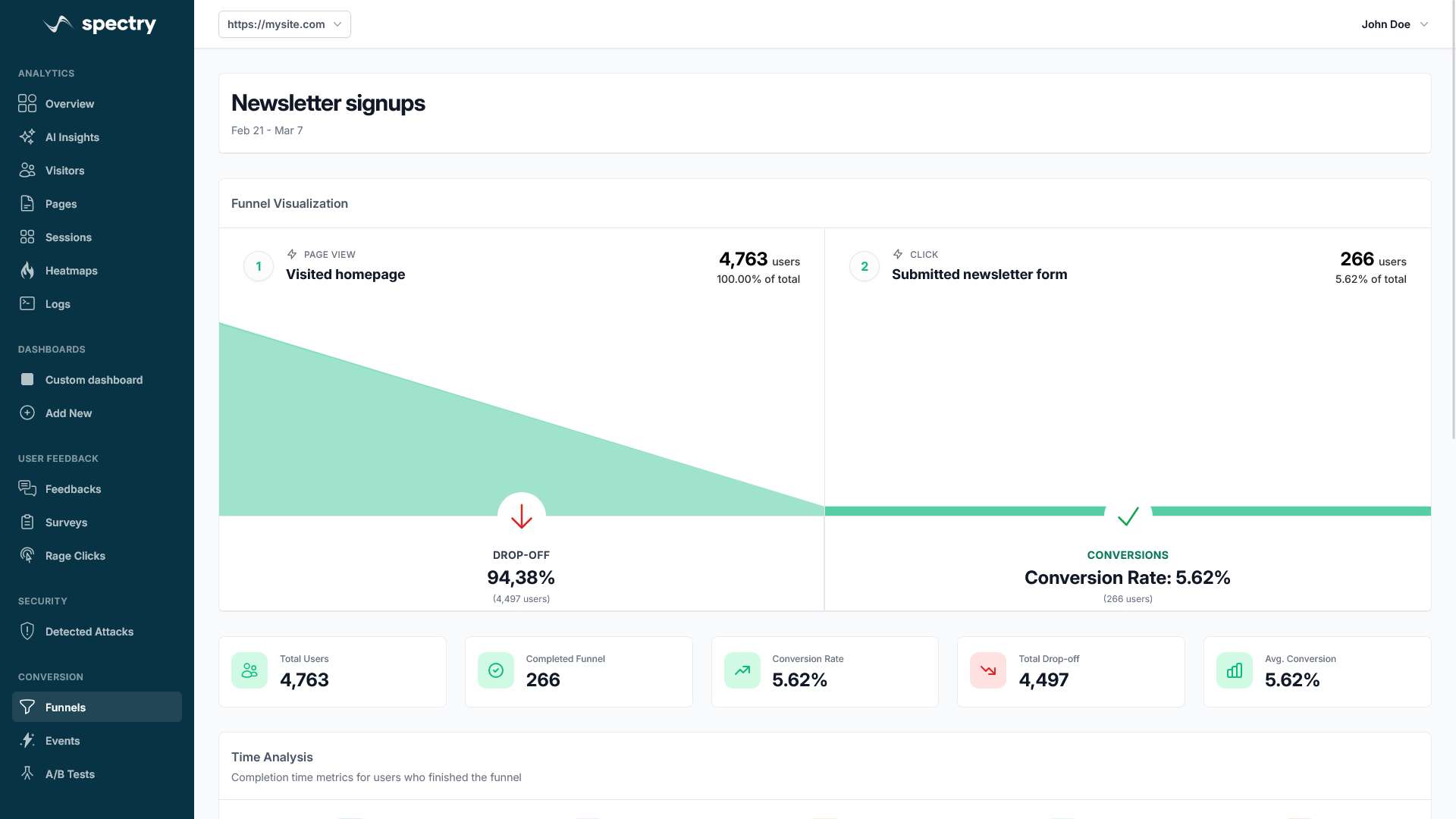Click the Total Drop-off trending-down icon
Image resolution: width=1456 pixels, height=819 pixels.
point(987,670)
